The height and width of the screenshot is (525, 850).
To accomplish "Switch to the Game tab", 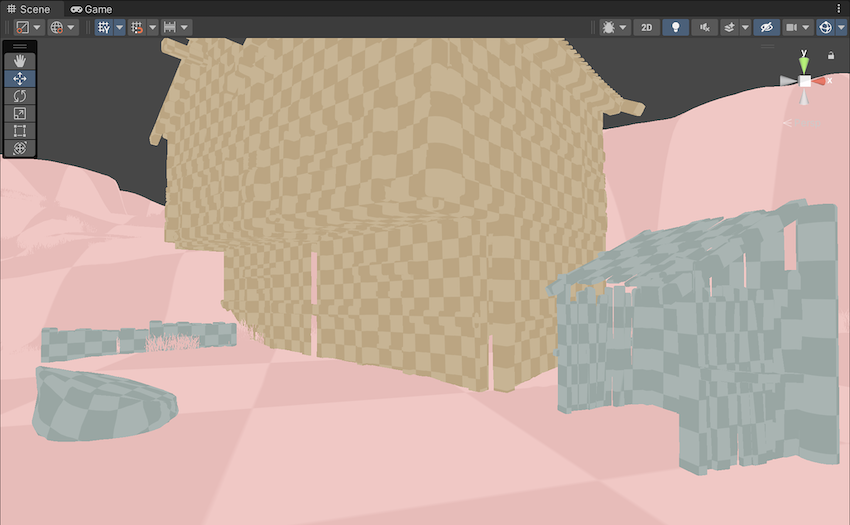I will 91,9.
